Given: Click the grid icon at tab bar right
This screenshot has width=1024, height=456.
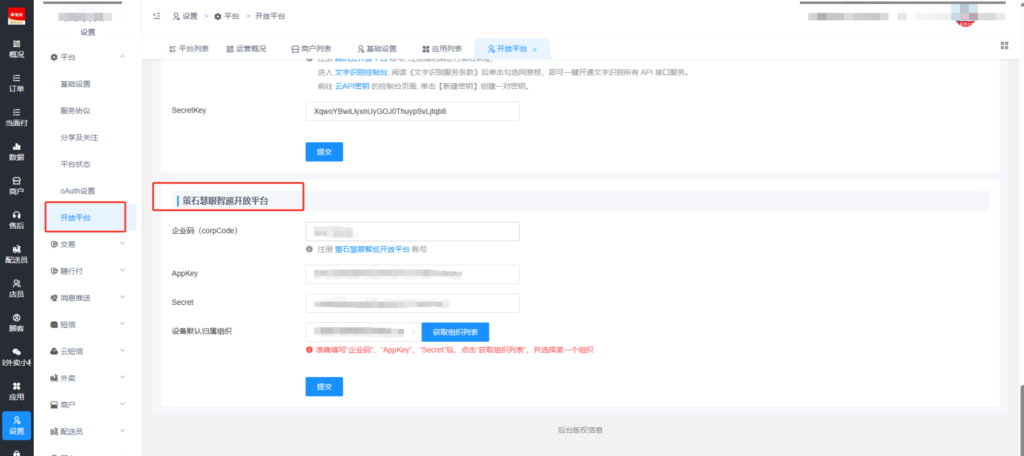Looking at the screenshot, I should tap(1004, 45).
